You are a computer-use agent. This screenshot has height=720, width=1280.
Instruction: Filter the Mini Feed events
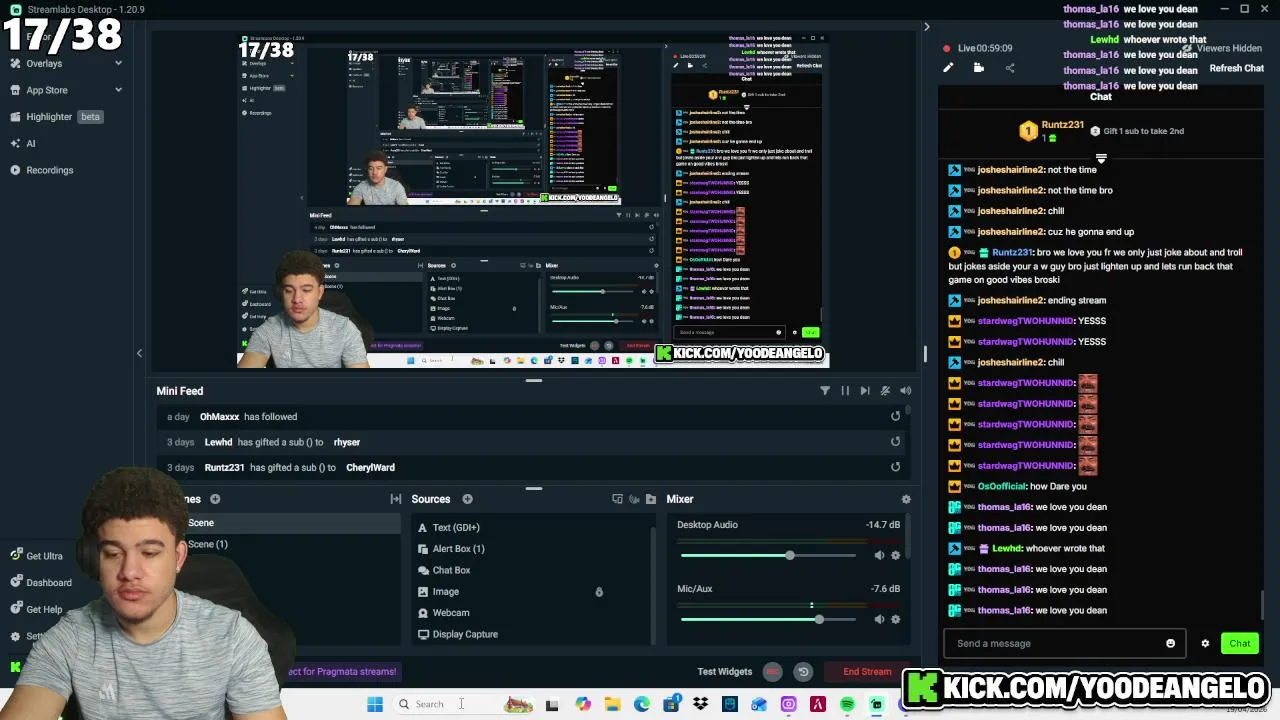825,391
